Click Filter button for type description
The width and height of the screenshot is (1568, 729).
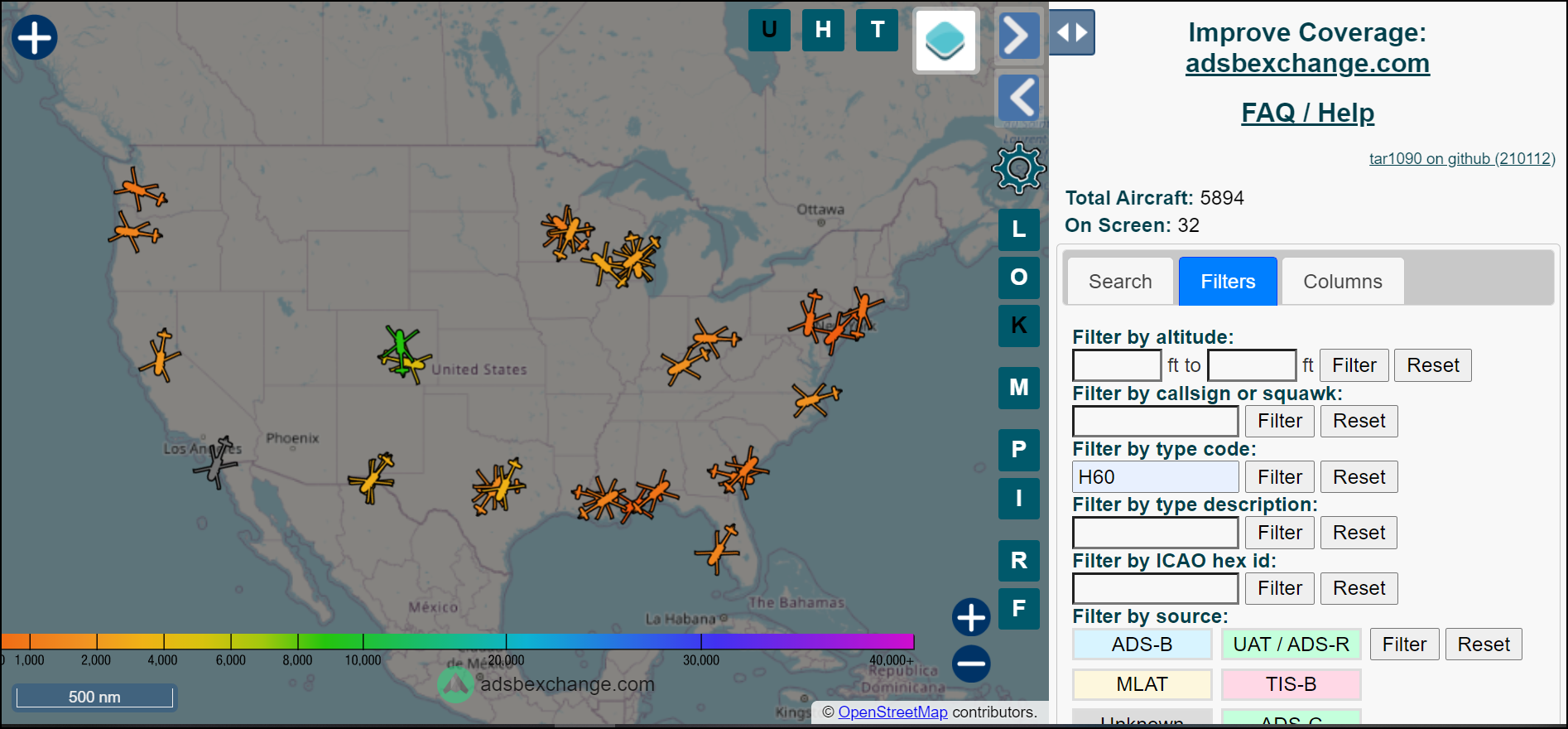1280,533
